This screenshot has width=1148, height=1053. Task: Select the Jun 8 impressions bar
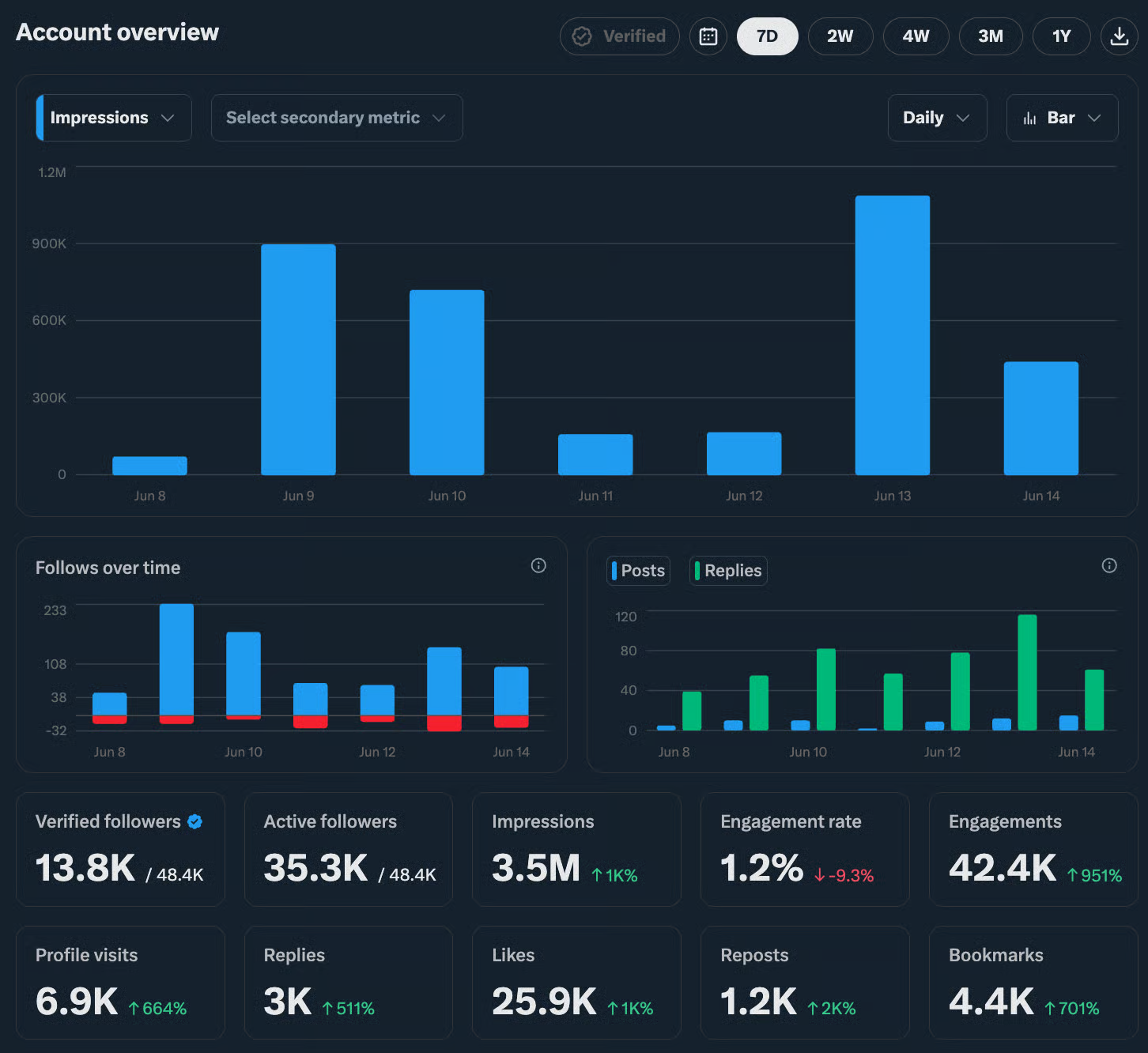point(149,466)
